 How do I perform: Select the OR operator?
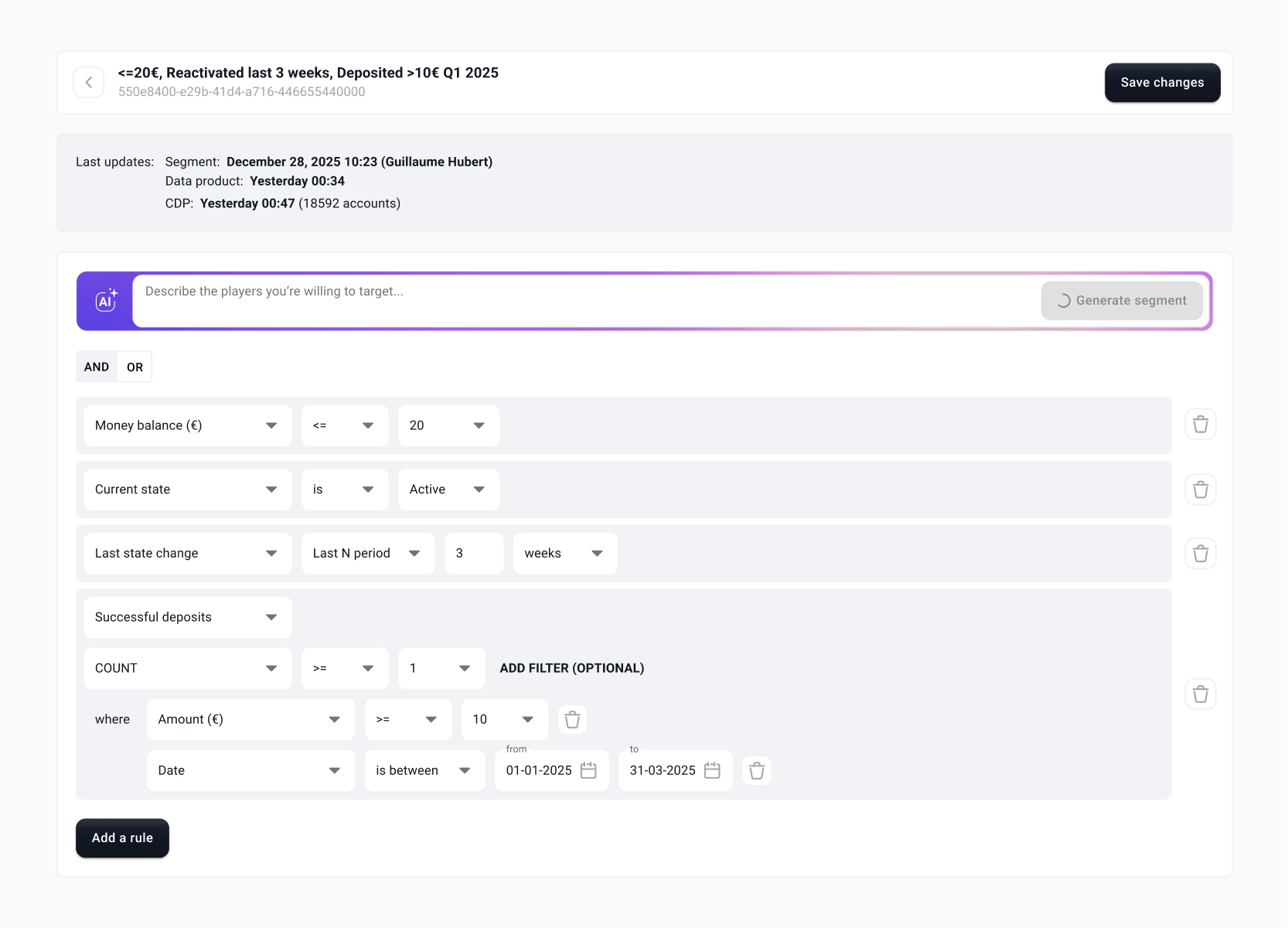point(135,367)
